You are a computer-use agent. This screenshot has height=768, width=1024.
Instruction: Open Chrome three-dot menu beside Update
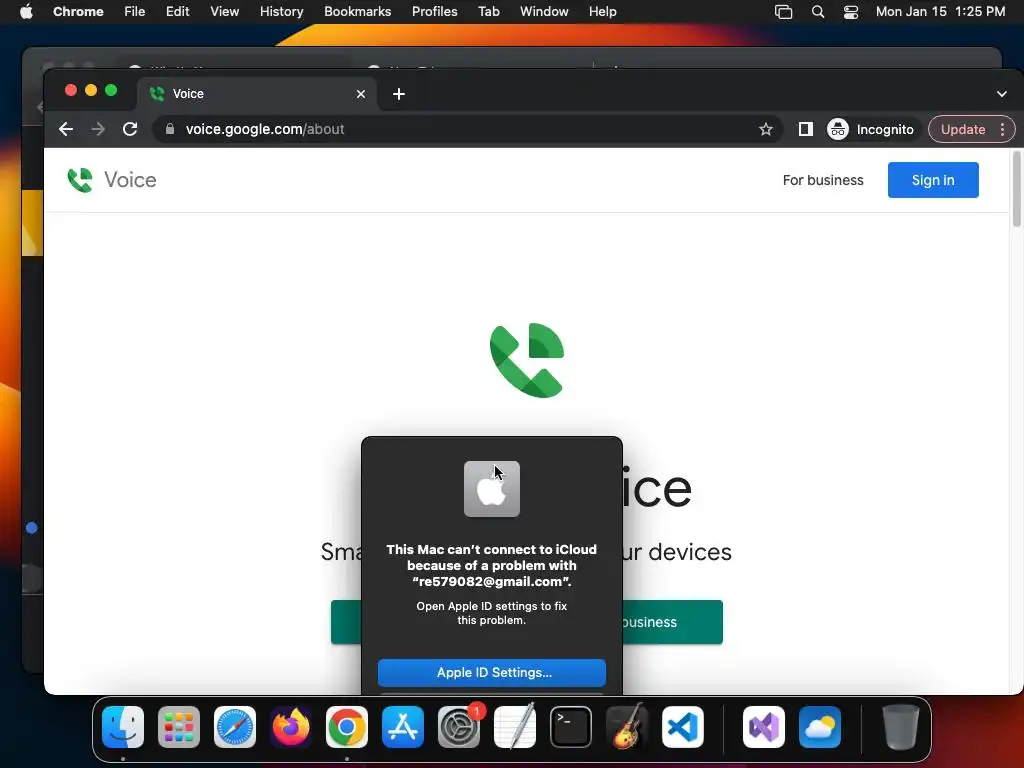click(x=1002, y=129)
